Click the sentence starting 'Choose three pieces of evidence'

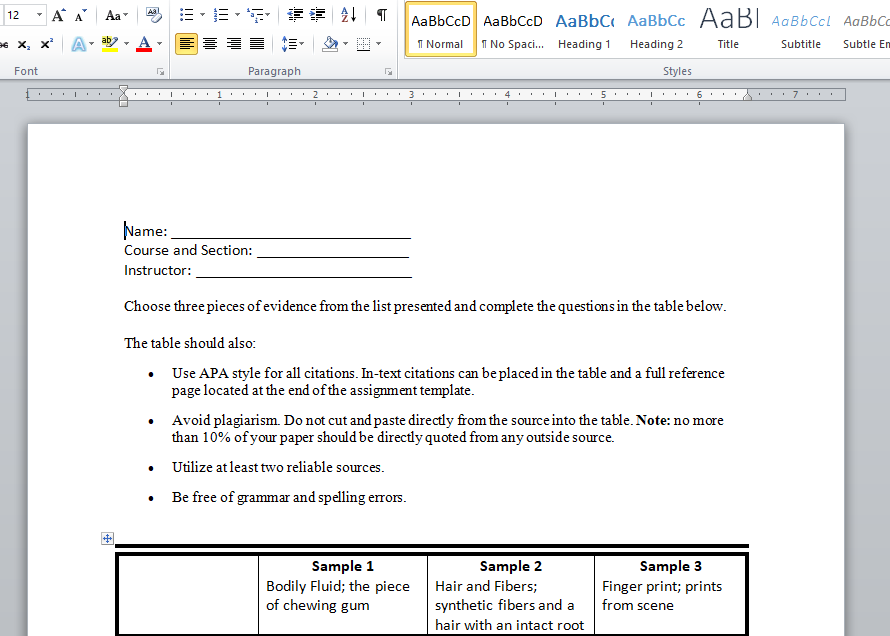coord(425,306)
